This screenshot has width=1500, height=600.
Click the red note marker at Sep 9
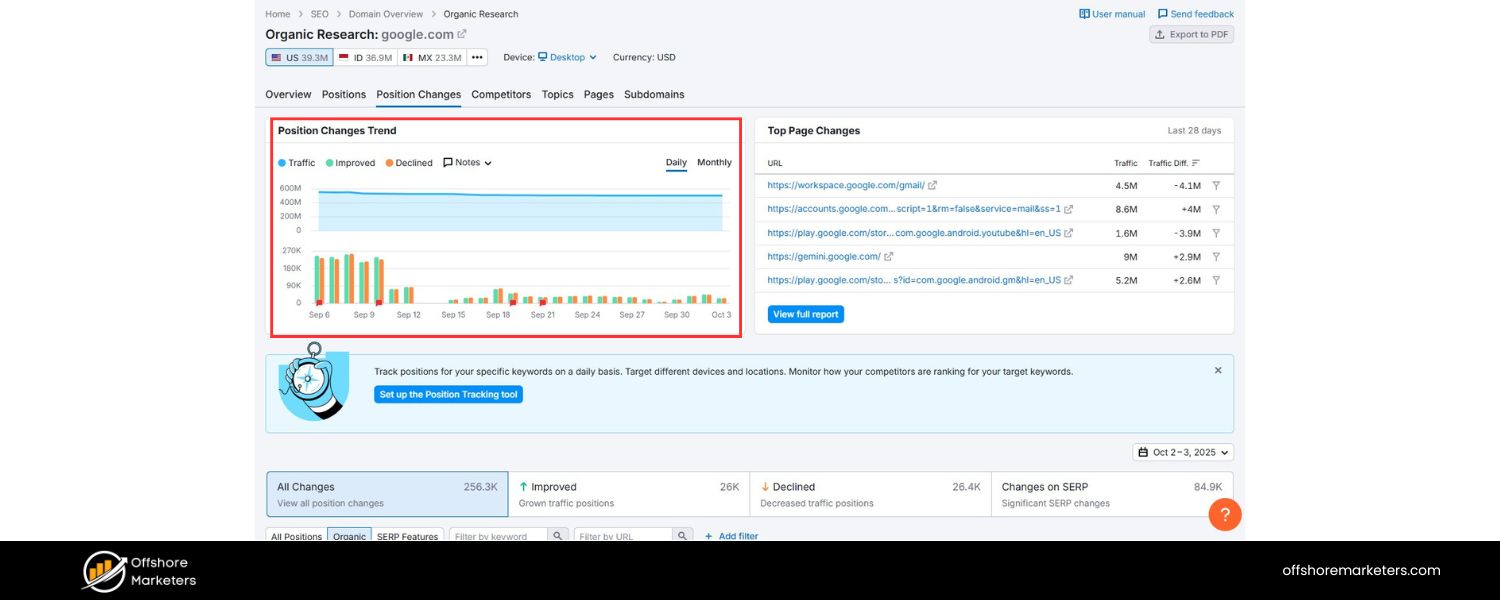(x=379, y=302)
